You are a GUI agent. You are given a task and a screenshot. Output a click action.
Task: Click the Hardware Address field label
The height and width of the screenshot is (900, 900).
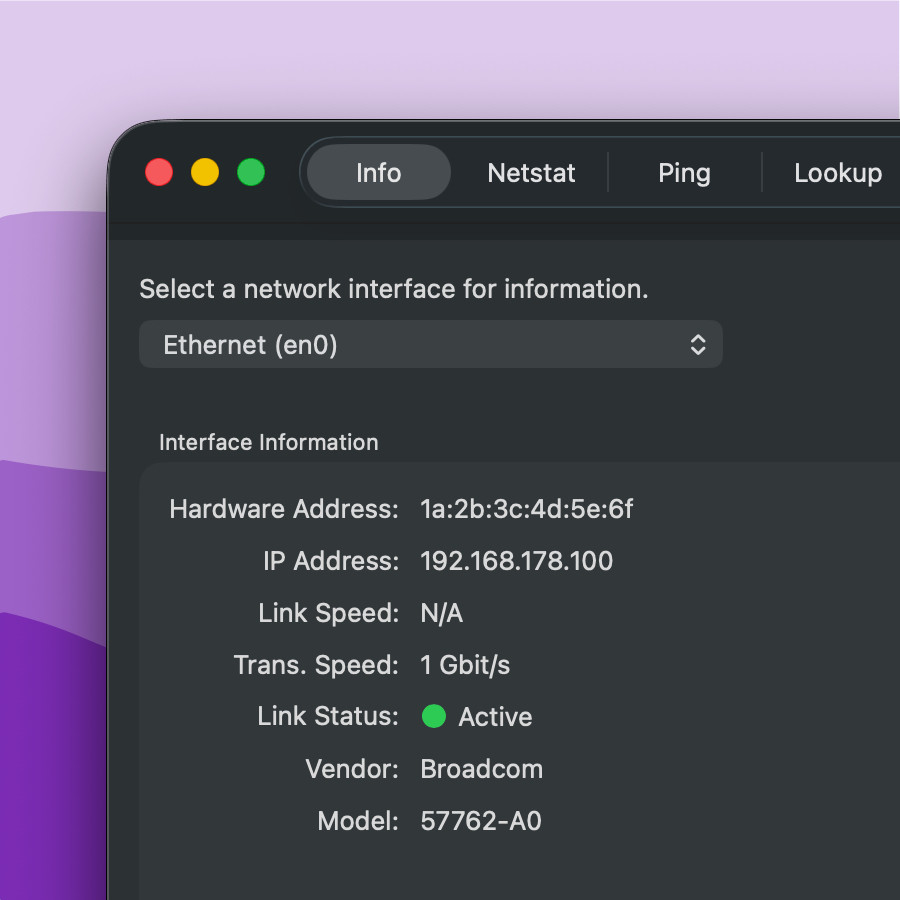[283, 509]
